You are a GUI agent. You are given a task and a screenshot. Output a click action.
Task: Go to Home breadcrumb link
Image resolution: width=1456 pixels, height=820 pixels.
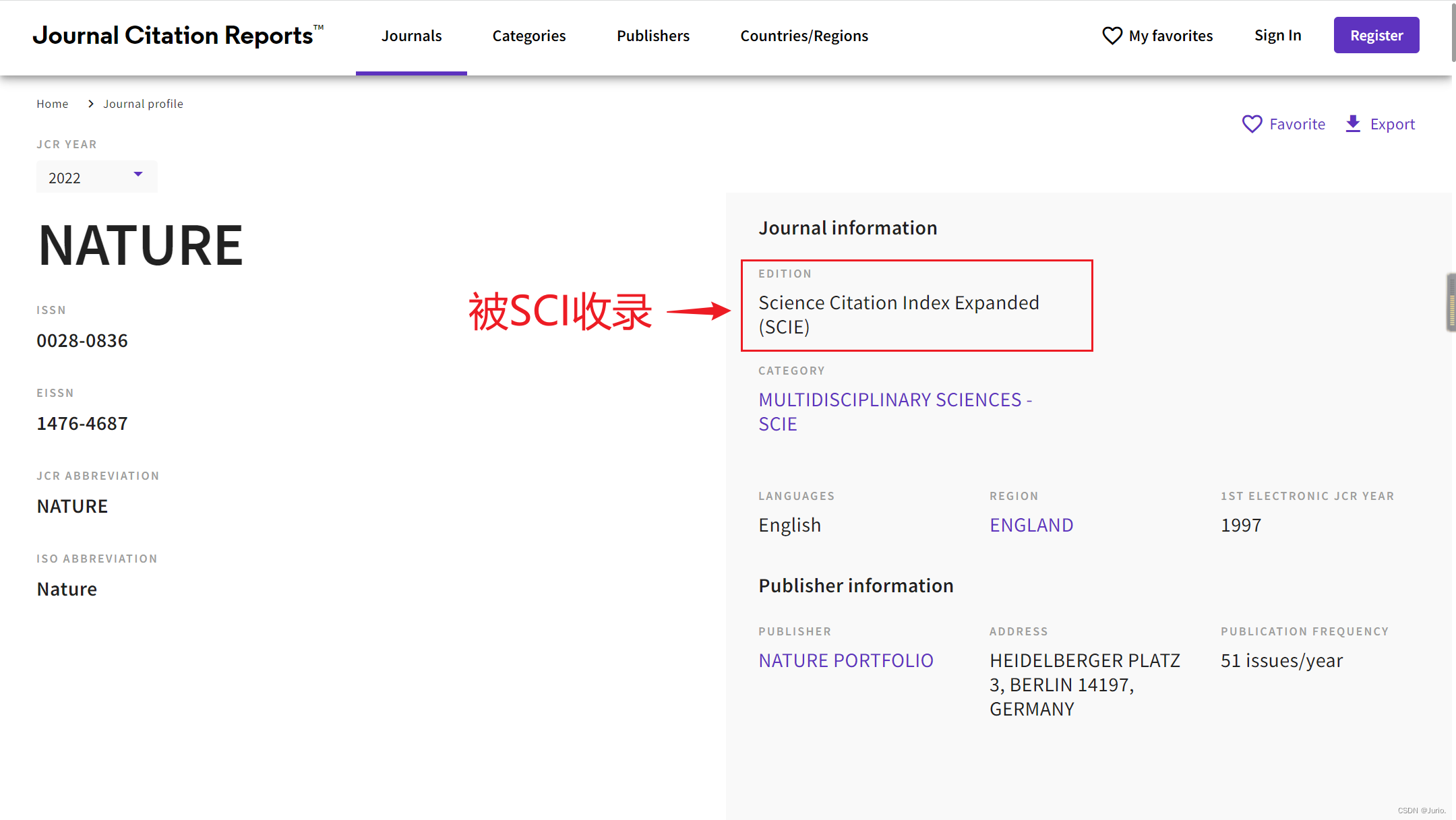tap(53, 104)
